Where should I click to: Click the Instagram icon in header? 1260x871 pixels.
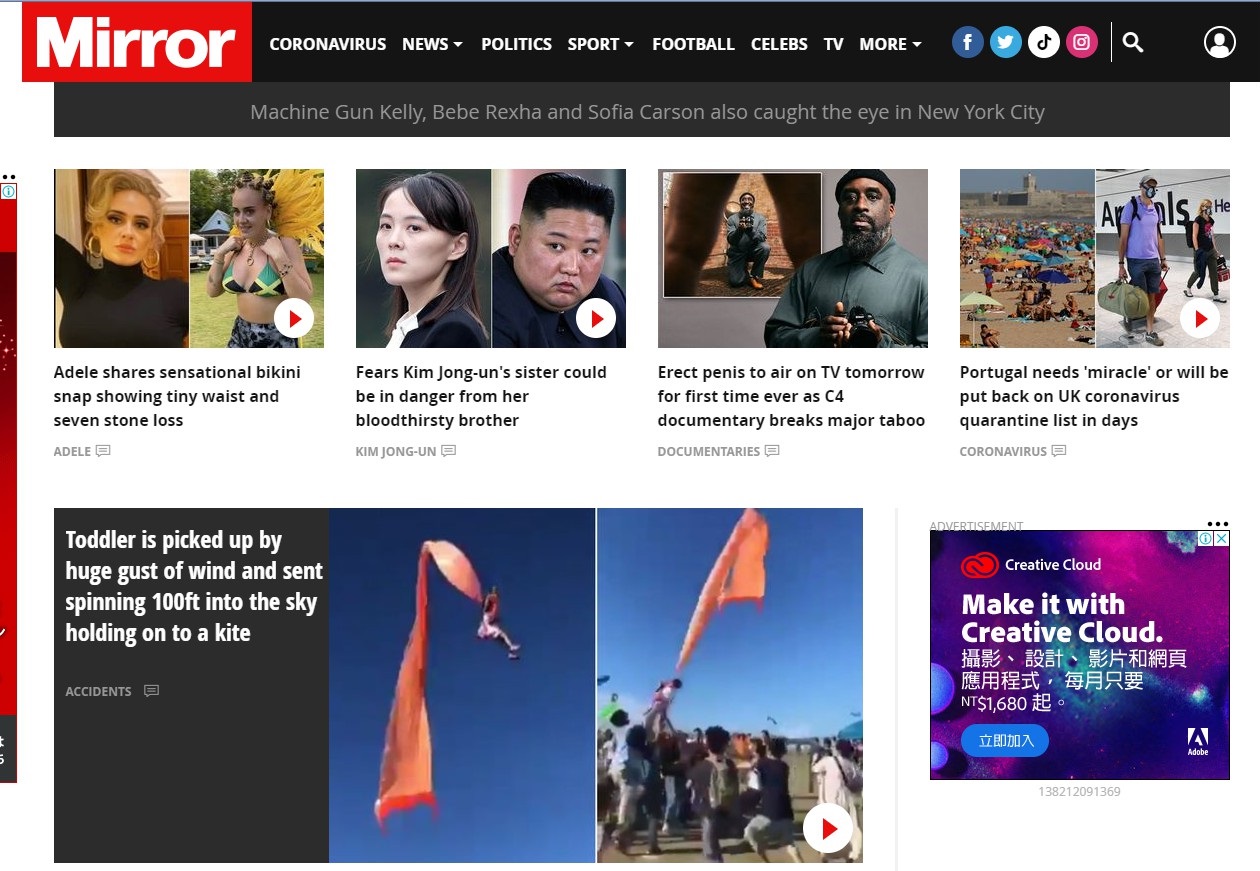tap(1082, 42)
